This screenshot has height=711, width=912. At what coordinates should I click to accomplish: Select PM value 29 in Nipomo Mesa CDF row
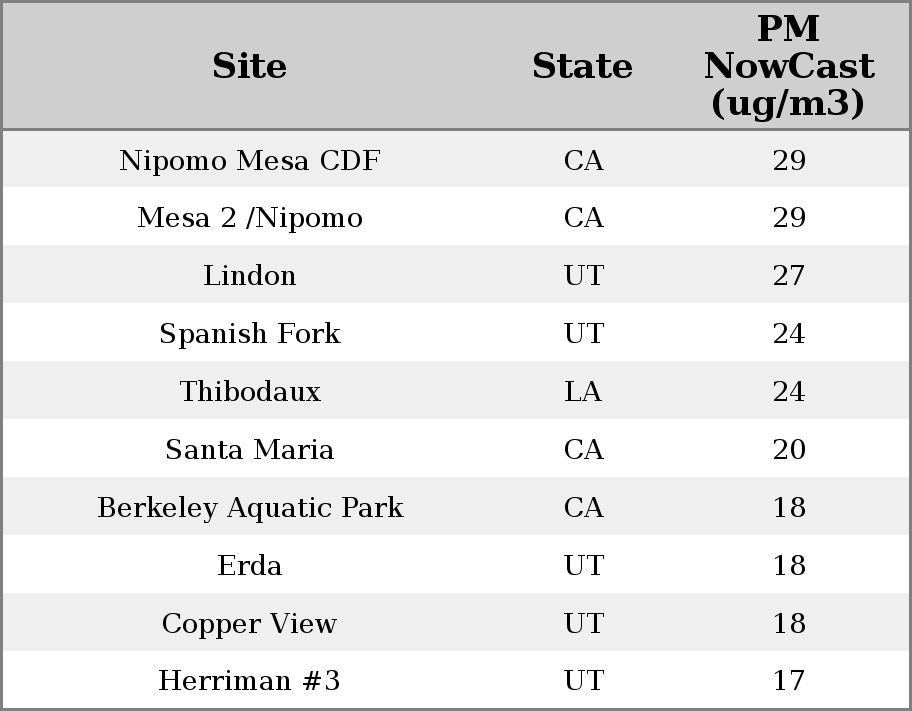coord(789,161)
